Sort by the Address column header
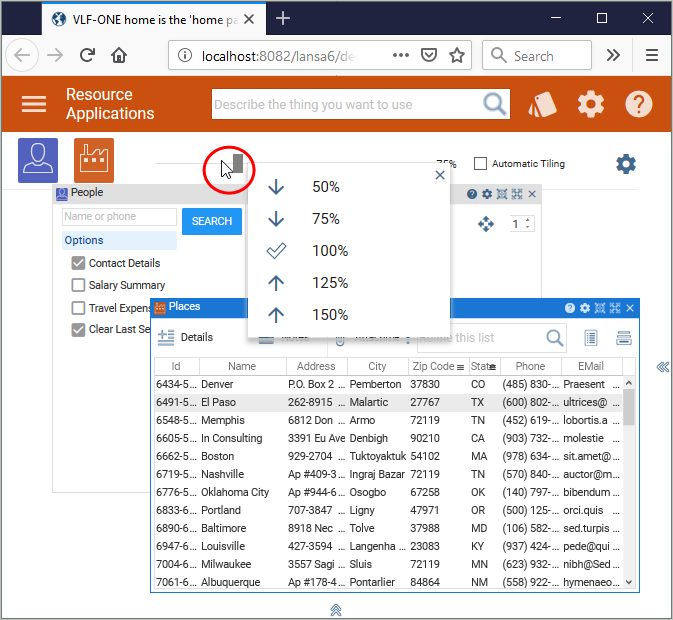This screenshot has height=620, width=673. (316, 366)
